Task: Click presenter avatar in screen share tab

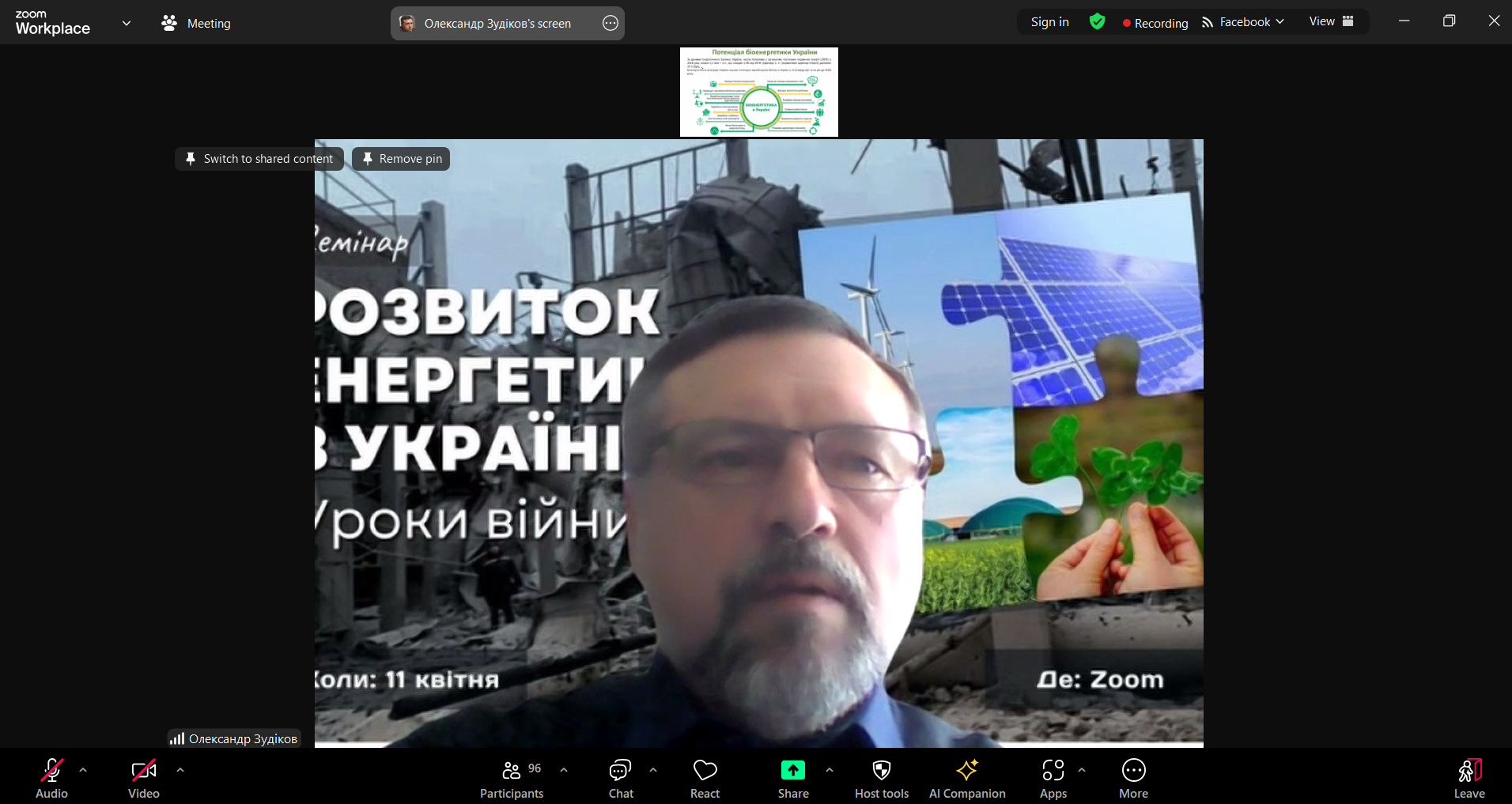Action: [407, 23]
